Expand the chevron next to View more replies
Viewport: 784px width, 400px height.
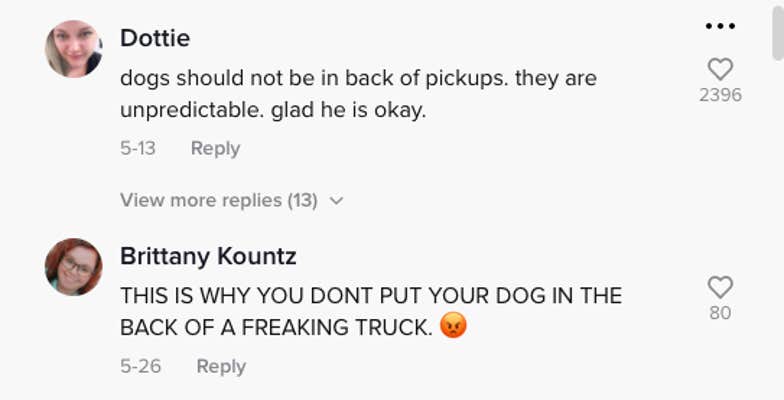pyautogui.click(x=337, y=200)
